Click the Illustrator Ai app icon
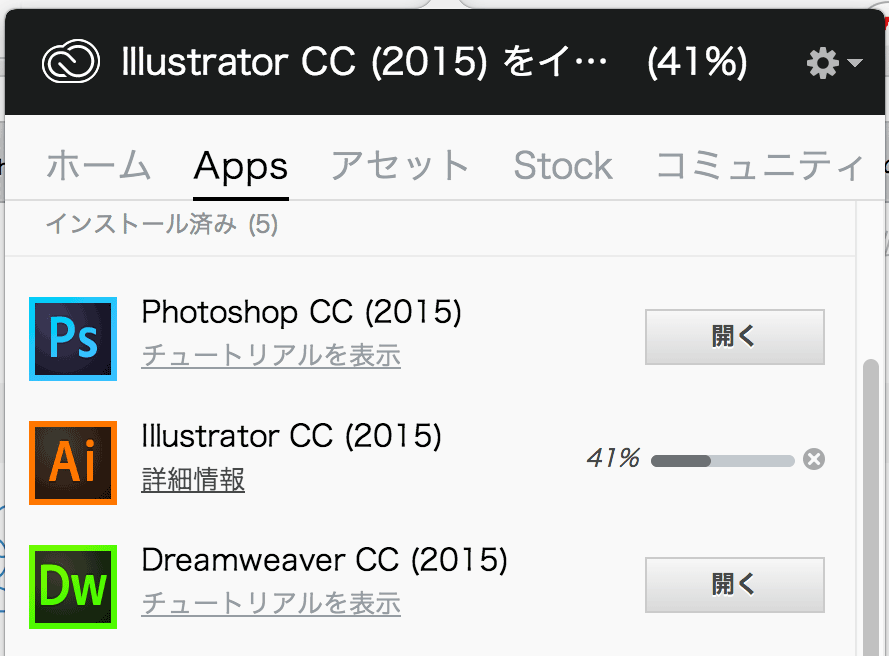 (73, 463)
